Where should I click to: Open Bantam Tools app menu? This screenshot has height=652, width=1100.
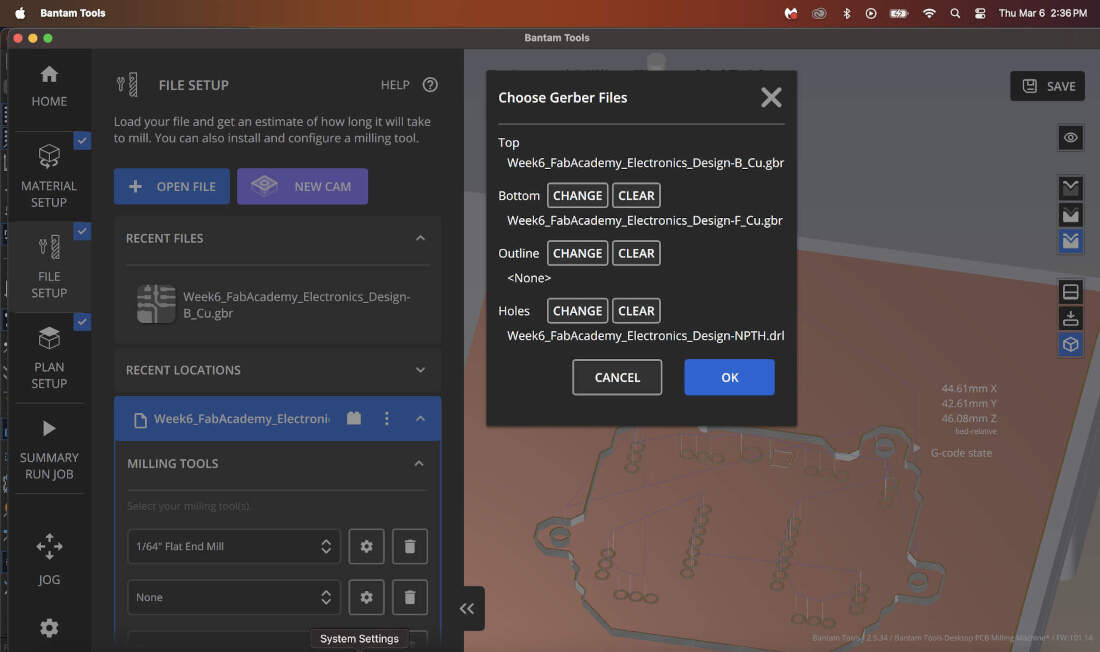(73, 13)
